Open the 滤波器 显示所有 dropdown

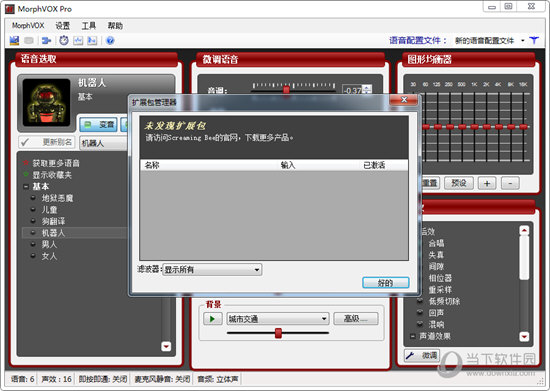click(x=212, y=270)
